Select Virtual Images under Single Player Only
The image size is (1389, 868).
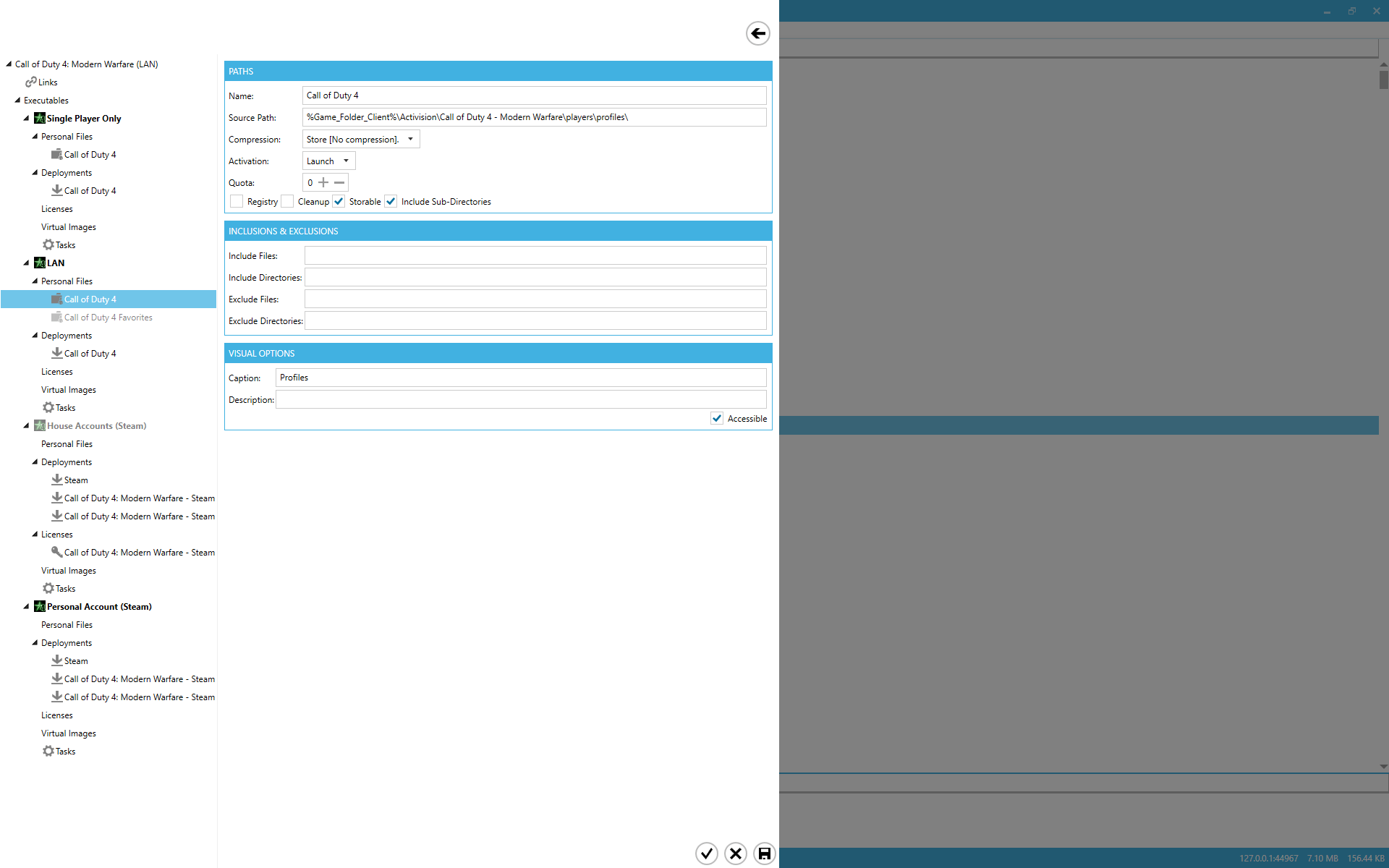pos(68,227)
